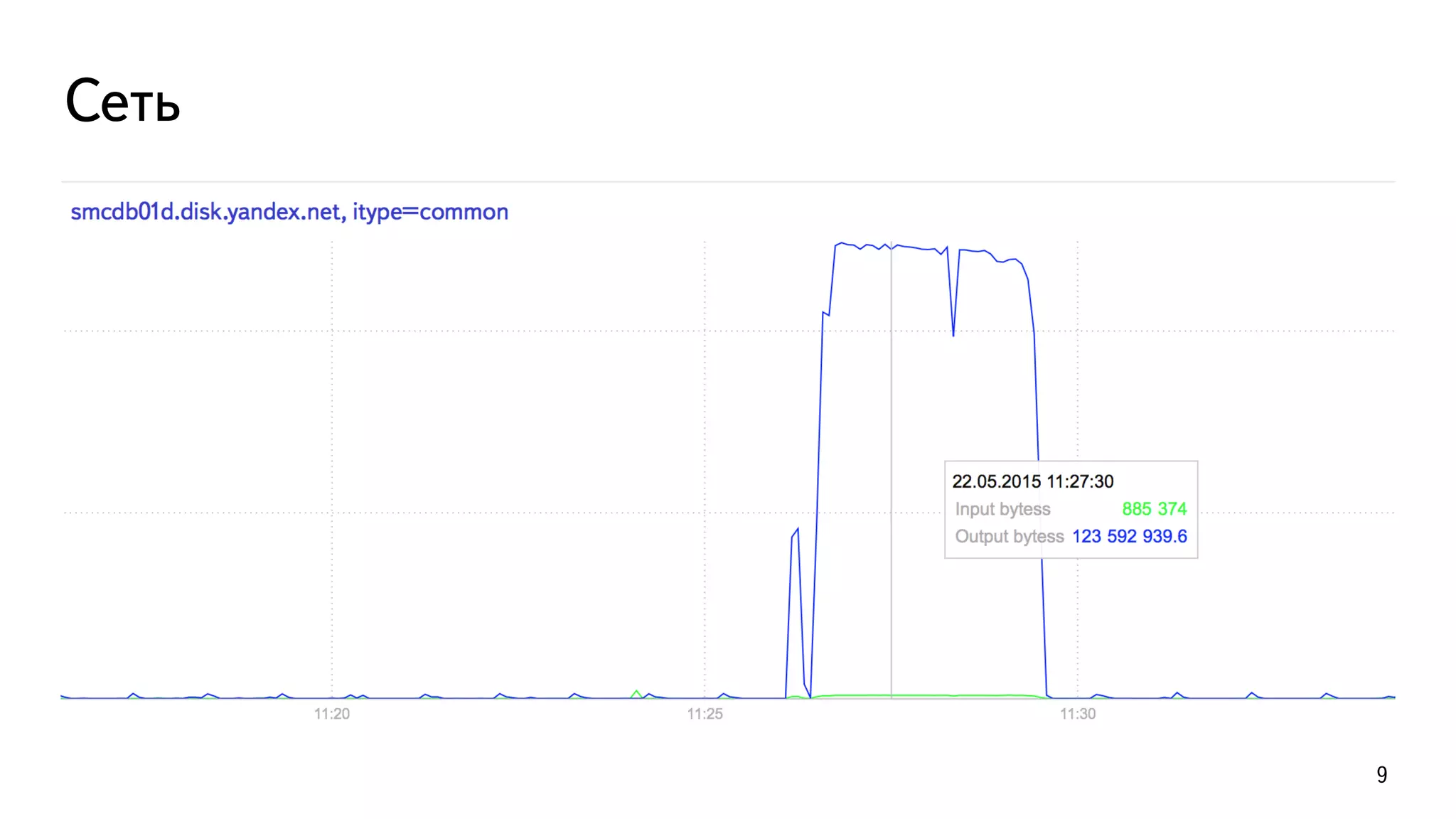
Task: Click slide page number 9
Action: pos(1381,774)
